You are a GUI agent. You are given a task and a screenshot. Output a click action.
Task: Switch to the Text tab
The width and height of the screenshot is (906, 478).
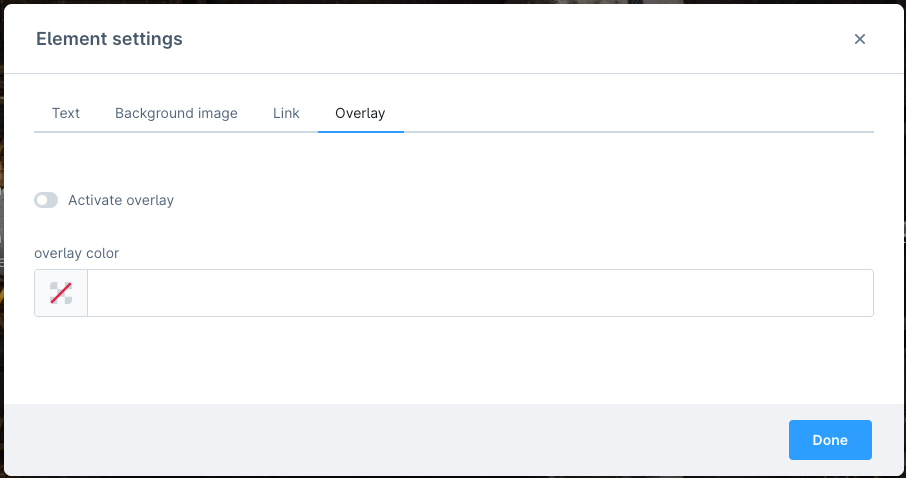point(66,113)
